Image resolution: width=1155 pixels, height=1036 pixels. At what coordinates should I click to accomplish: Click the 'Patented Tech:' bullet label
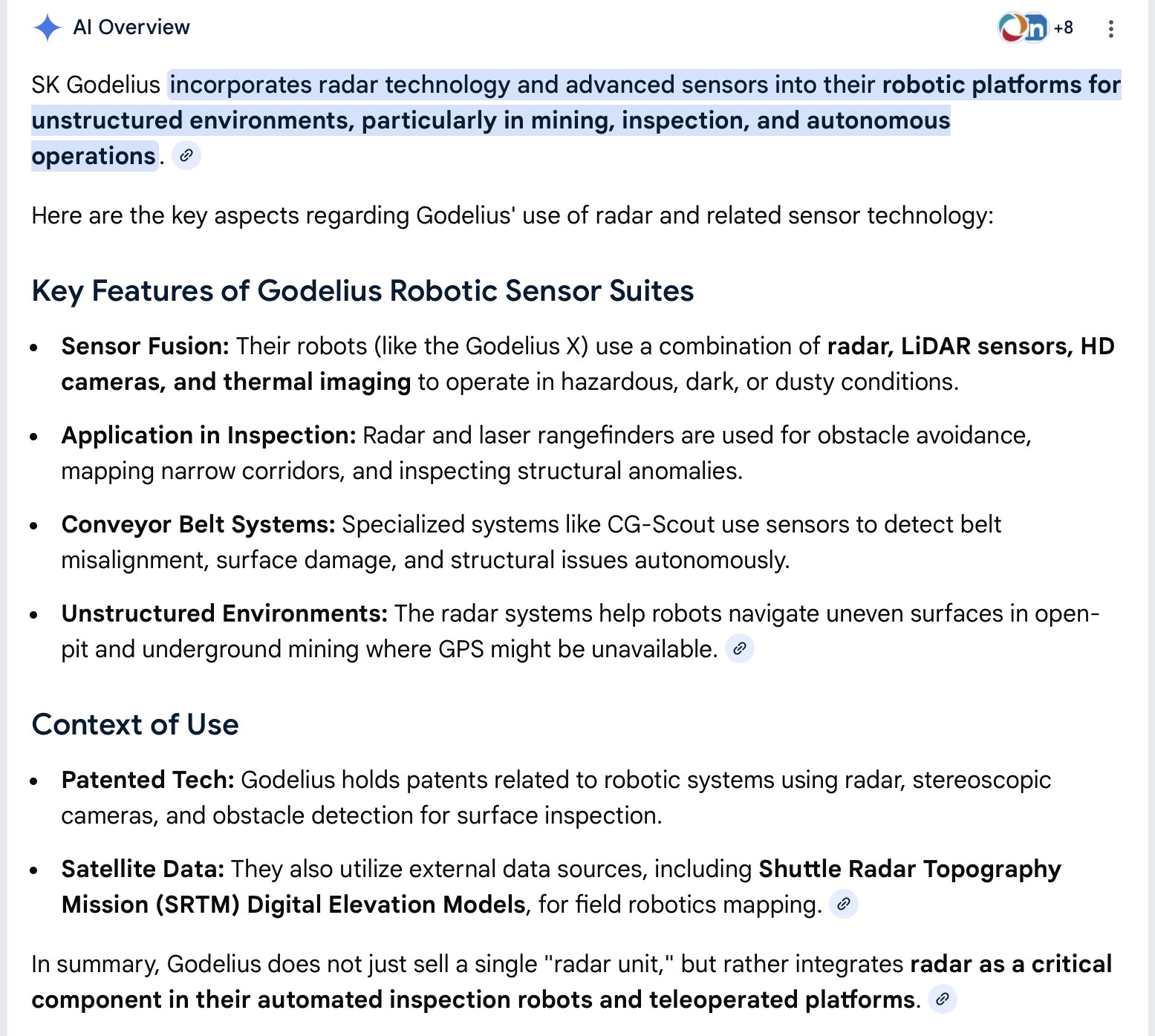(148, 780)
